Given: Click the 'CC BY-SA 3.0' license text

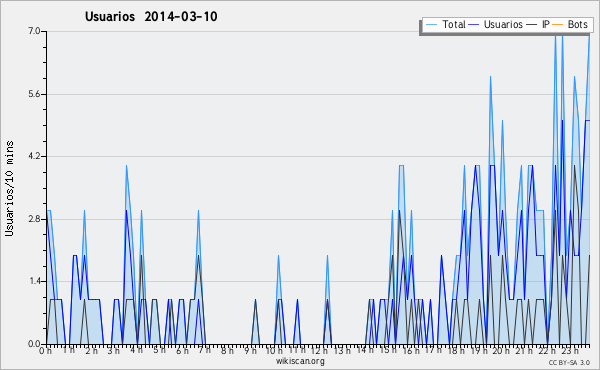Looking at the screenshot, I should [x=569, y=362].
